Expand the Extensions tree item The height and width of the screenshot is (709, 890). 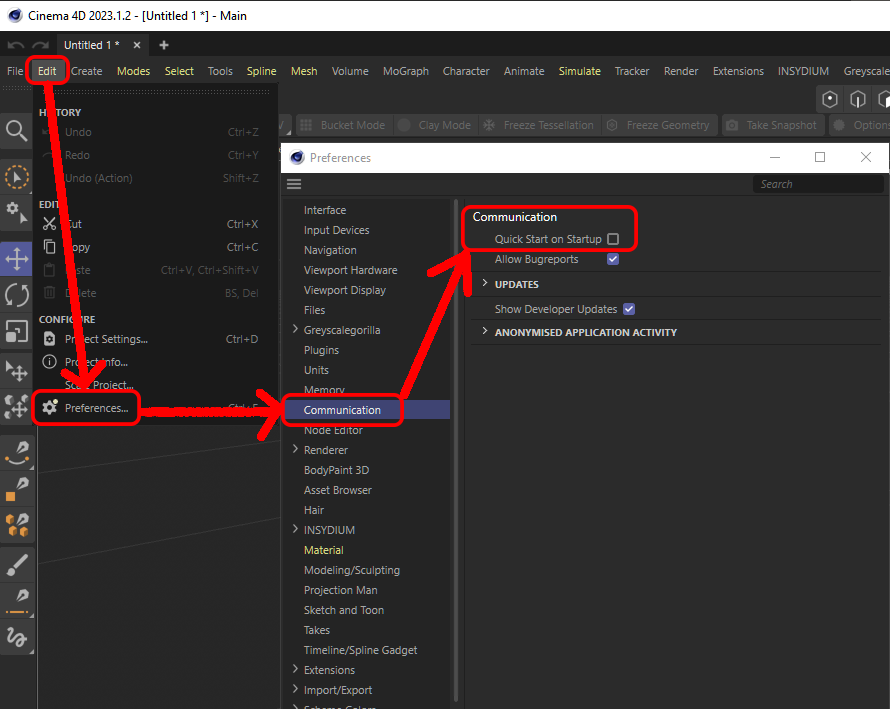click(x=295, y=669)
